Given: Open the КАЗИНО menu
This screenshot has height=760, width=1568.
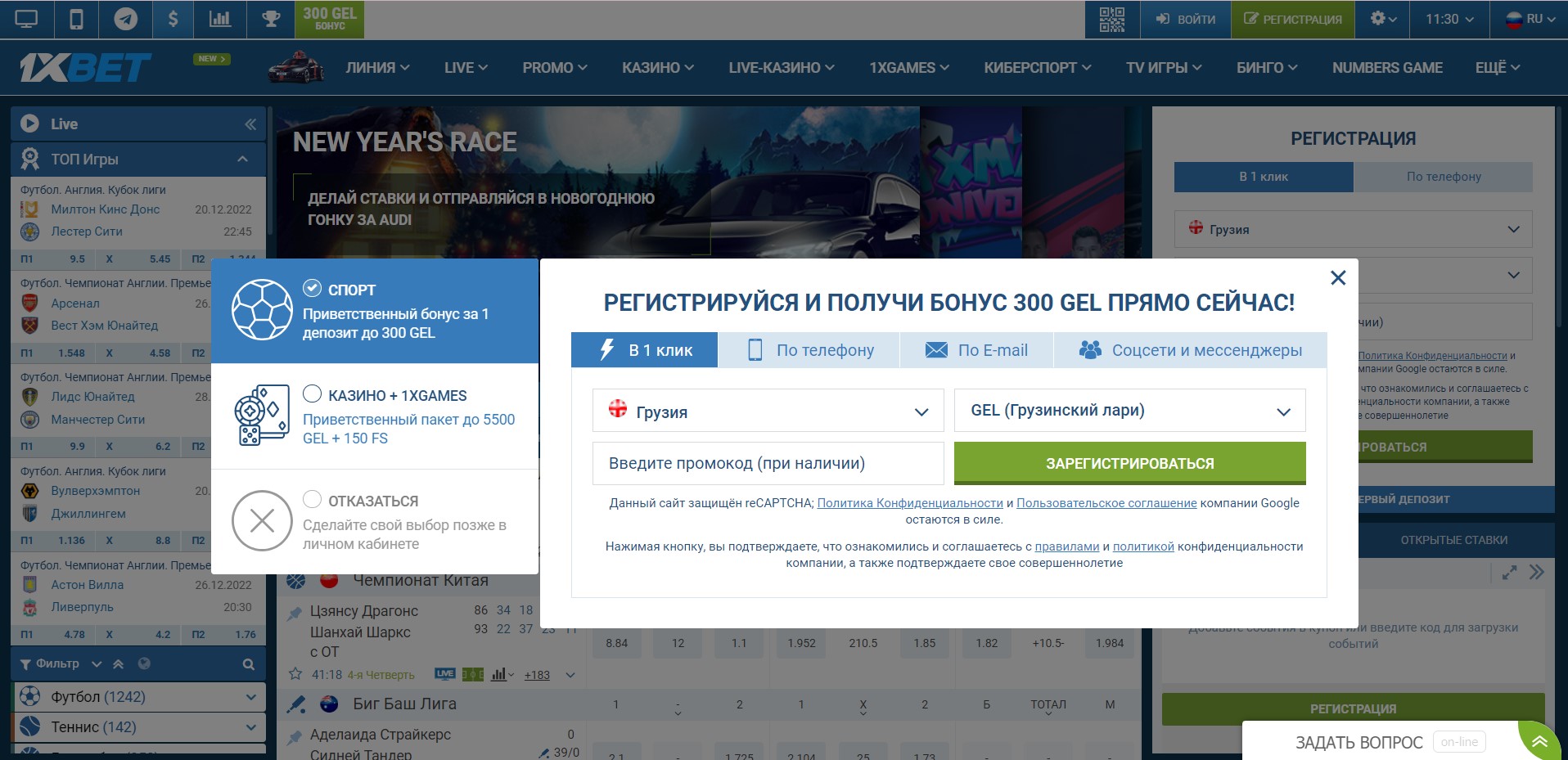Looking at the screenshot, I should pos(658,68).
